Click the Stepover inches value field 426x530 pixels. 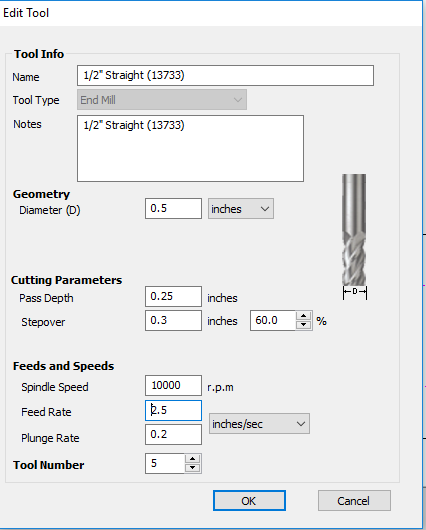[x=173, y=320]
